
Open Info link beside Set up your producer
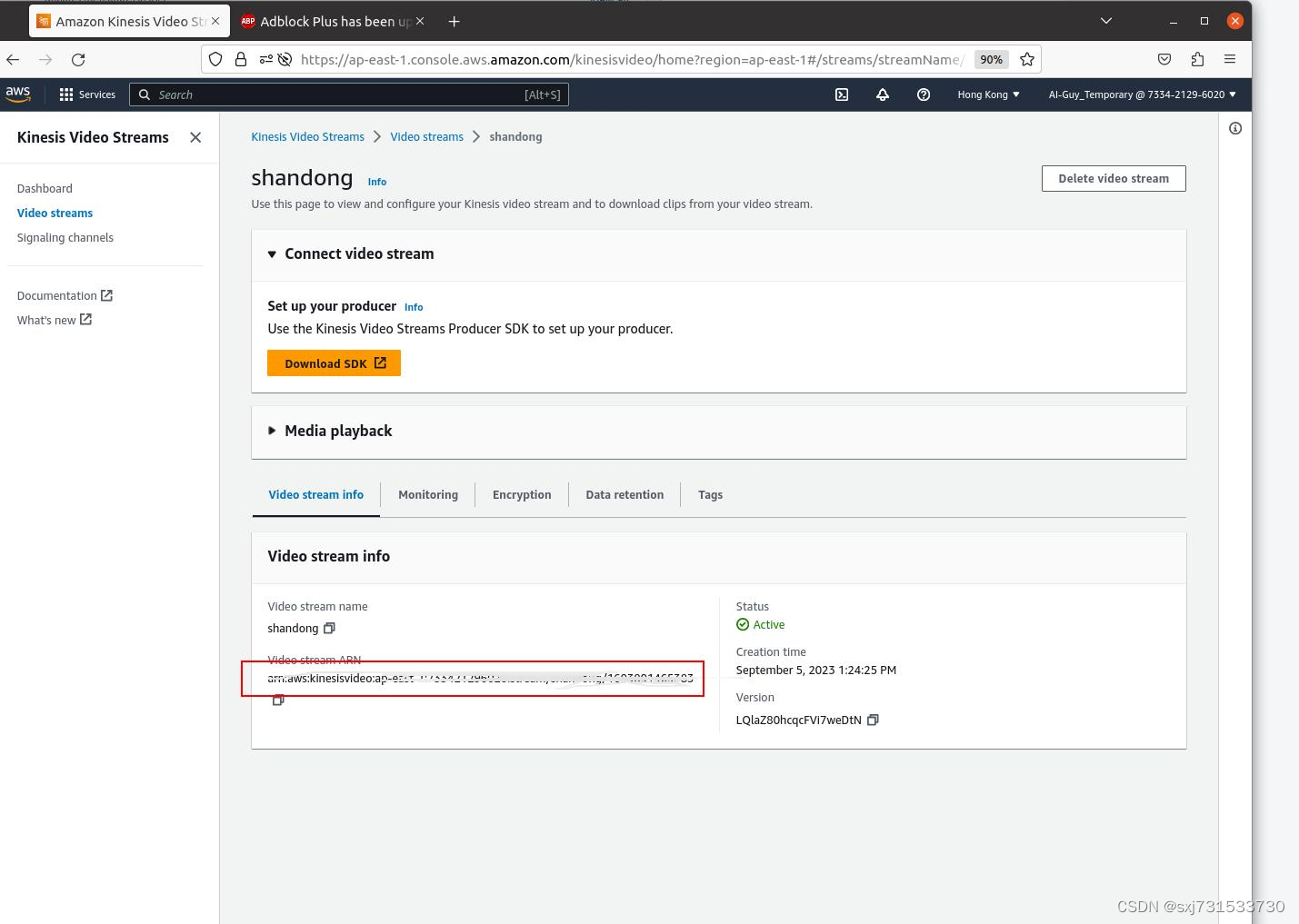point(414,307)
